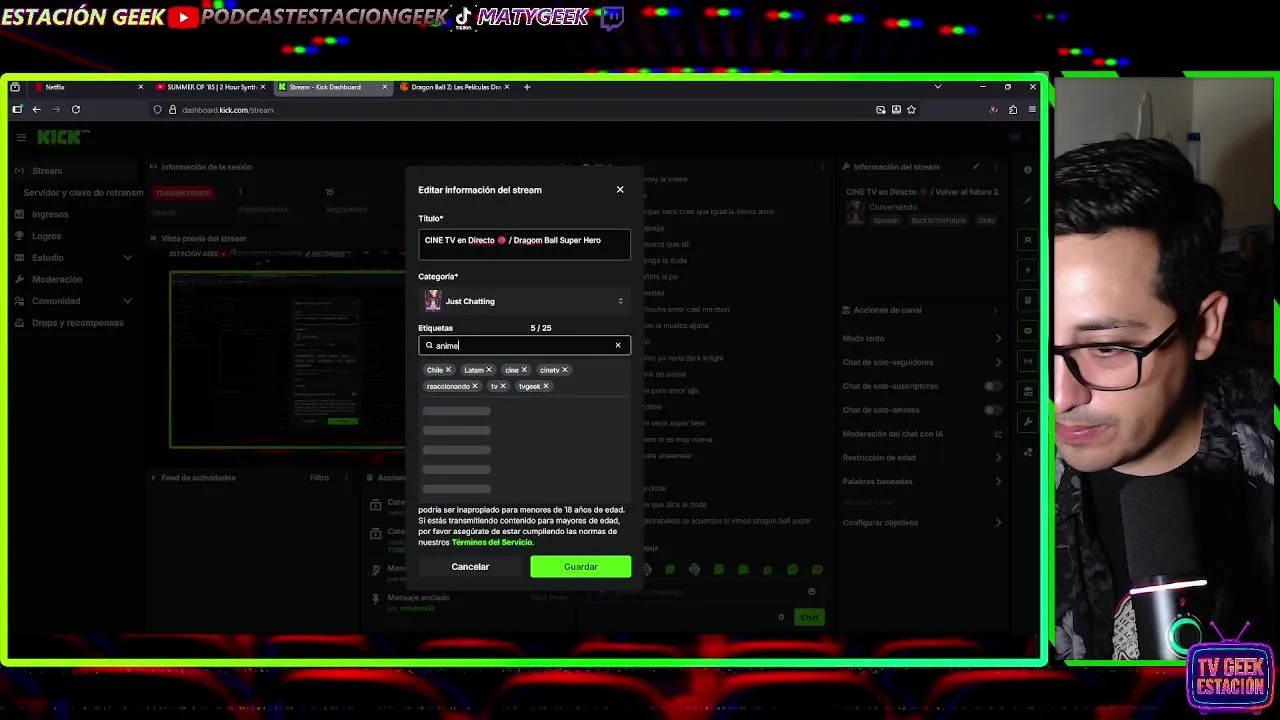This screenshot has width=1280, height=720.
Task: Click the chat bubble icon in right toolbar
Action: click(1028, 331)
